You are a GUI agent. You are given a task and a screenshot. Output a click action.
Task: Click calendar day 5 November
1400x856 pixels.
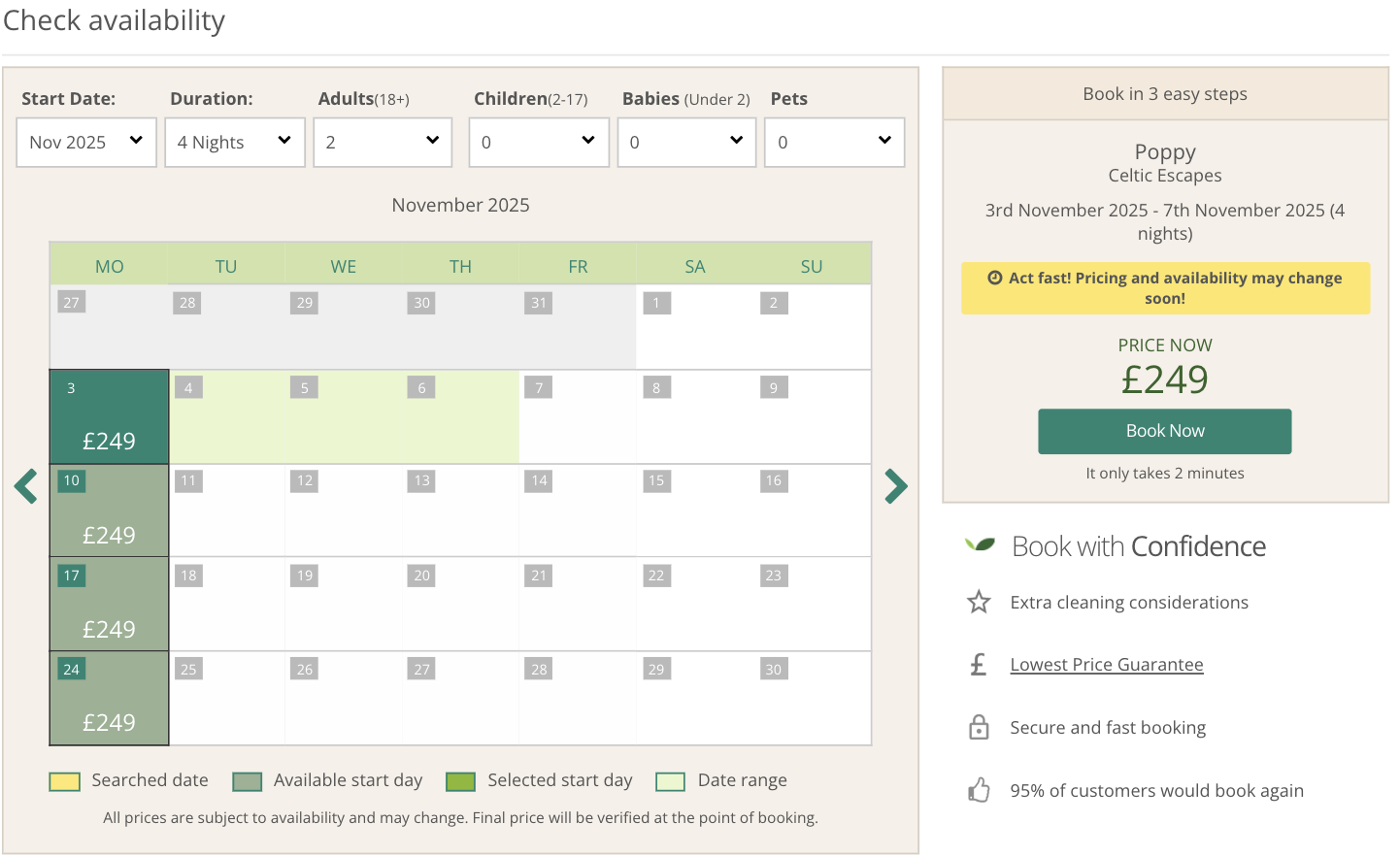[344, 416]
